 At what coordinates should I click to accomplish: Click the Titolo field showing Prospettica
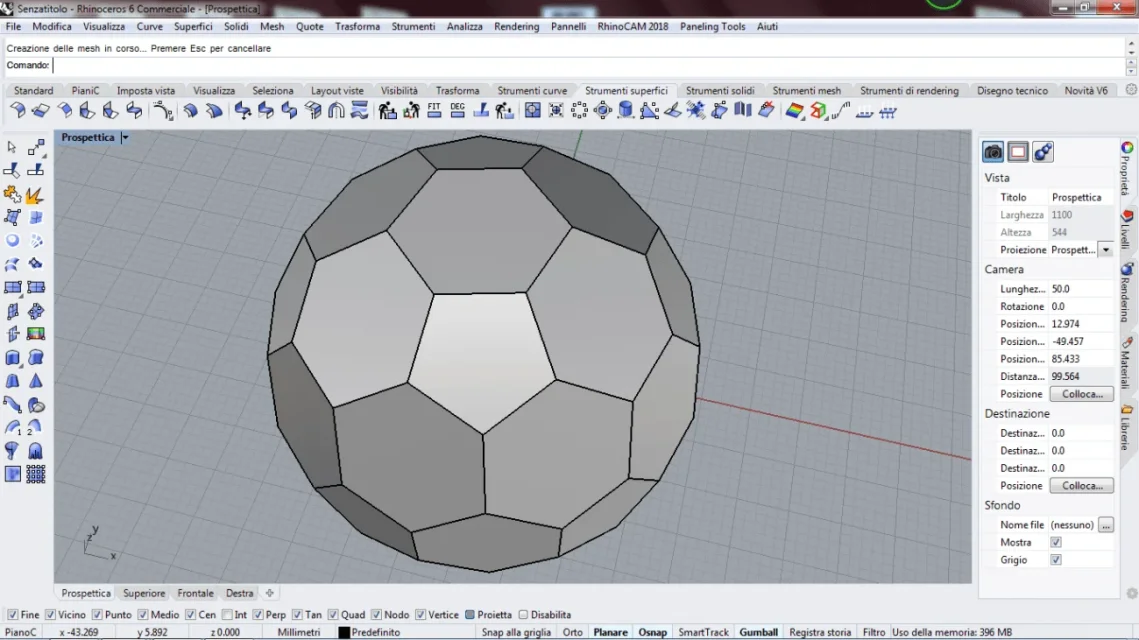point(1081,198)
